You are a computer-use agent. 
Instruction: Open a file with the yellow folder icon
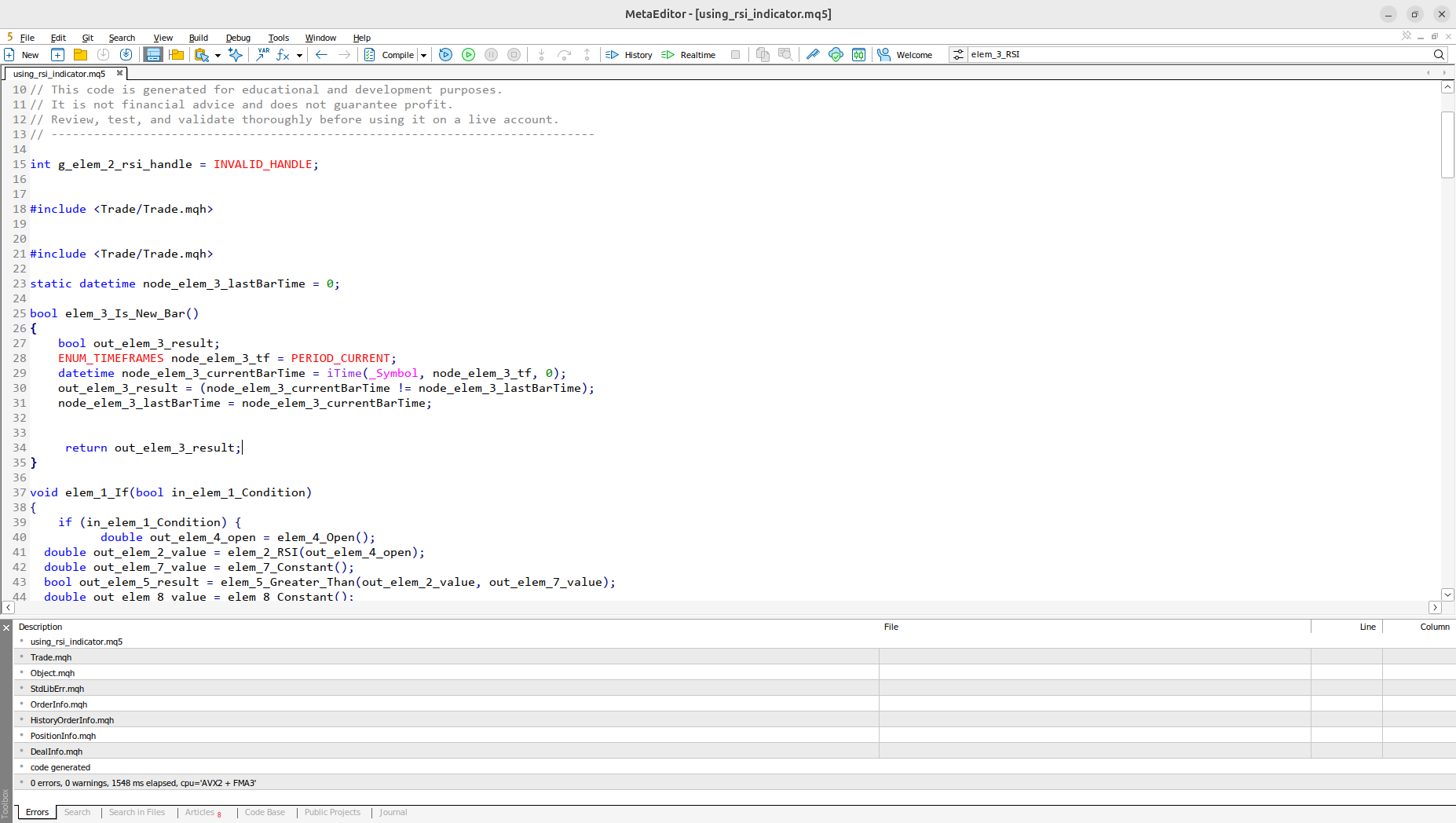click(x=80, y=54)
